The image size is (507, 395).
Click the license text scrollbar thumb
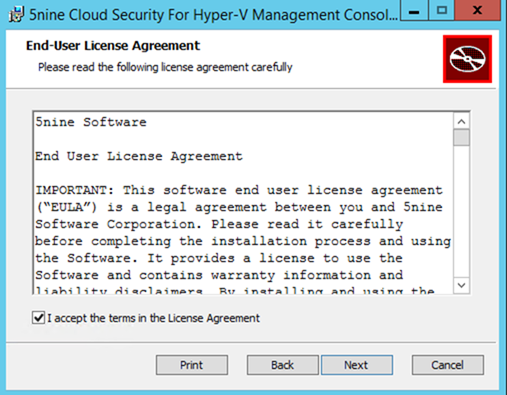coord(462,138)
